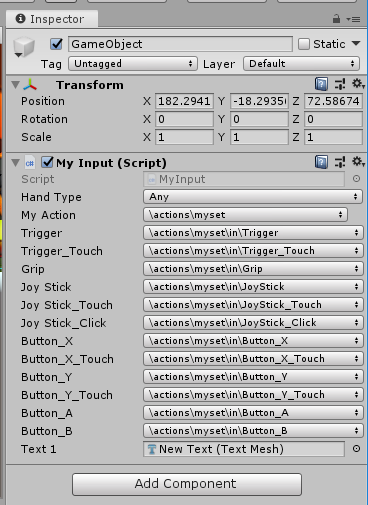Open the Button_Y action dropdown
The image size is (368, 505).
(x=253, y=377)
